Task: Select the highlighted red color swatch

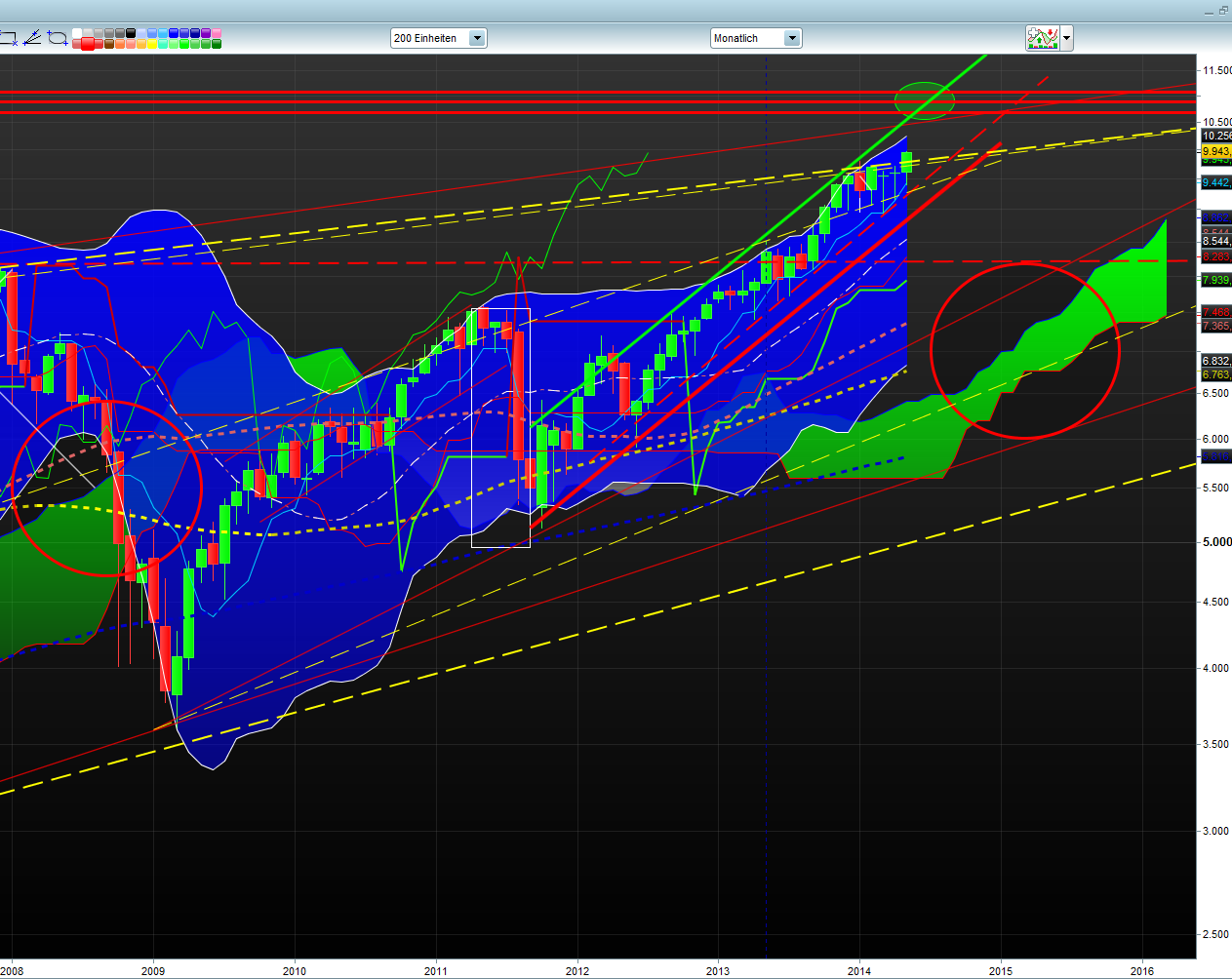Action: (88, 44)
